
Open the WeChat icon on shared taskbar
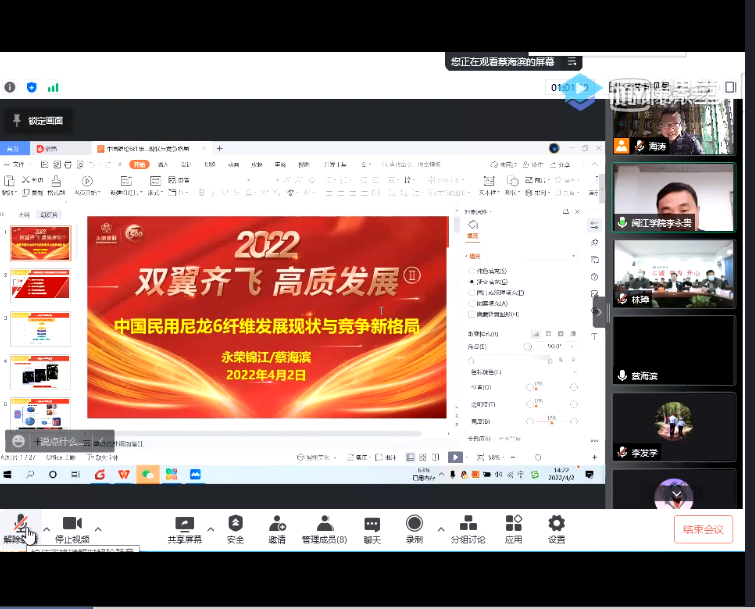click(147, 475)
